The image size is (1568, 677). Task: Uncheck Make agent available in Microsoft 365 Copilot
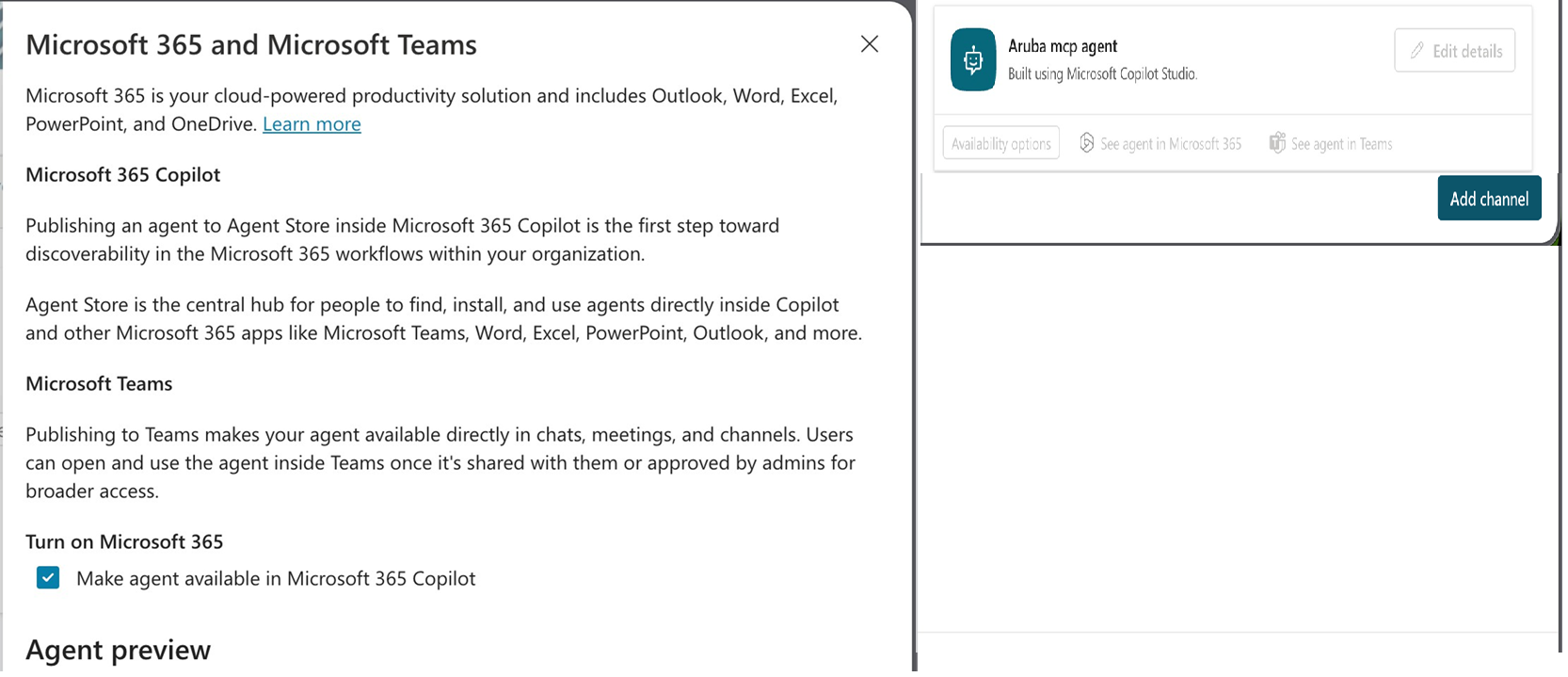tap(48, 577)
